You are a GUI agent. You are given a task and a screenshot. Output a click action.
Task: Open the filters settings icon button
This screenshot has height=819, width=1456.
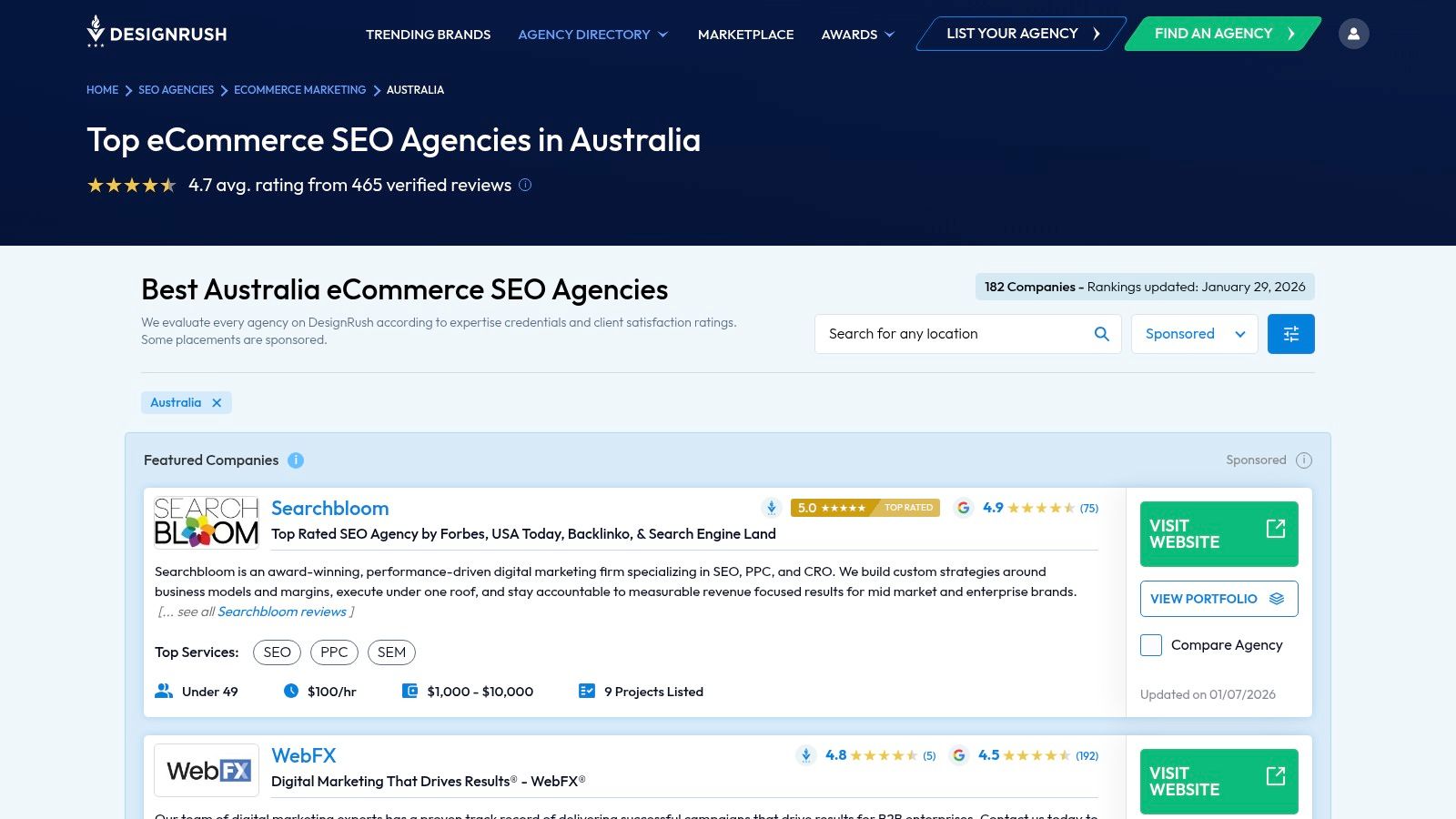(1290, 334)
